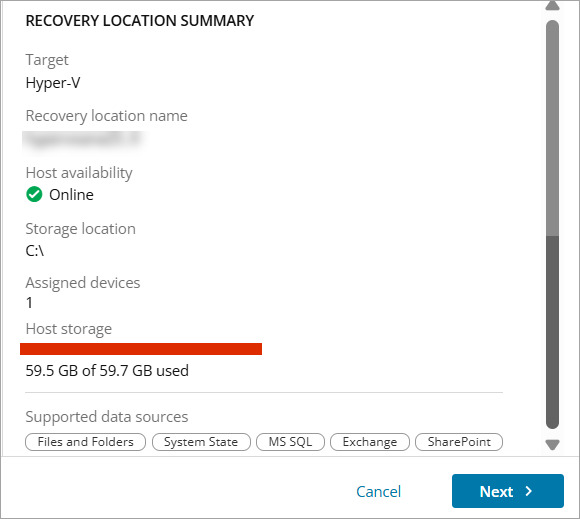Viewport: 580px width, 519px height.
Task: Click the blurred recovery location name
Action: [x=82, y=140]
